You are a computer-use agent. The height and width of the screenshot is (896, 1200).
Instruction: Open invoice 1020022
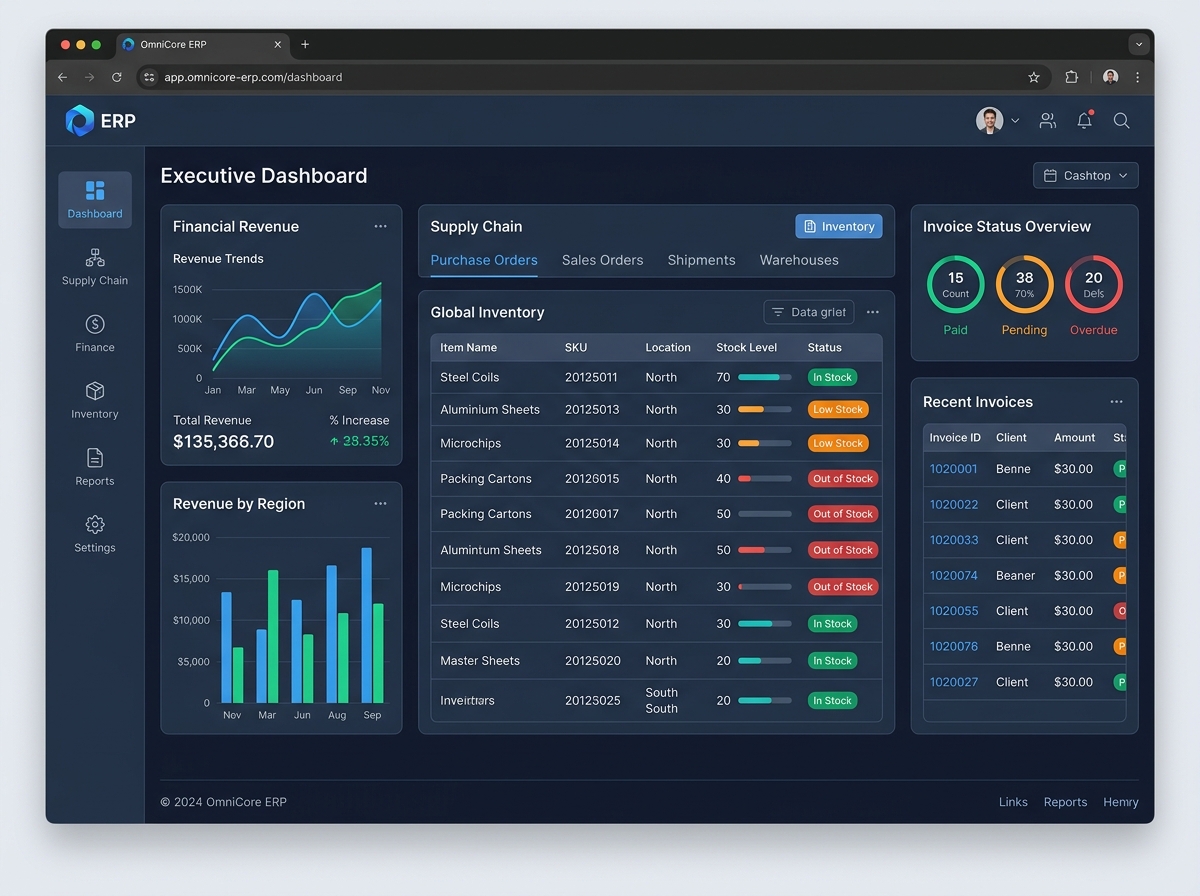pos(954,504)
